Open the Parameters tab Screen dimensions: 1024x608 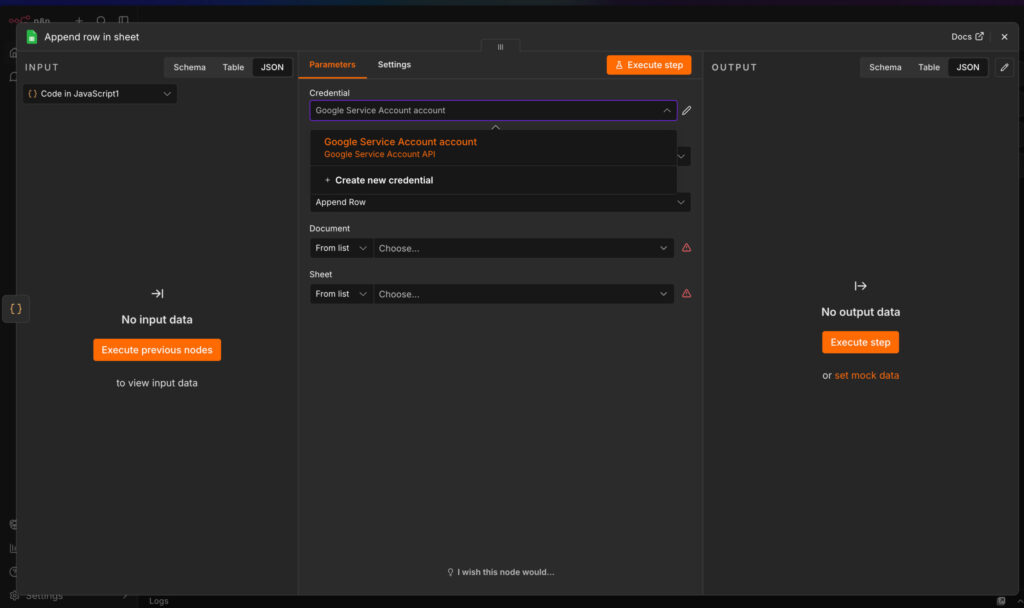point(332,65)
